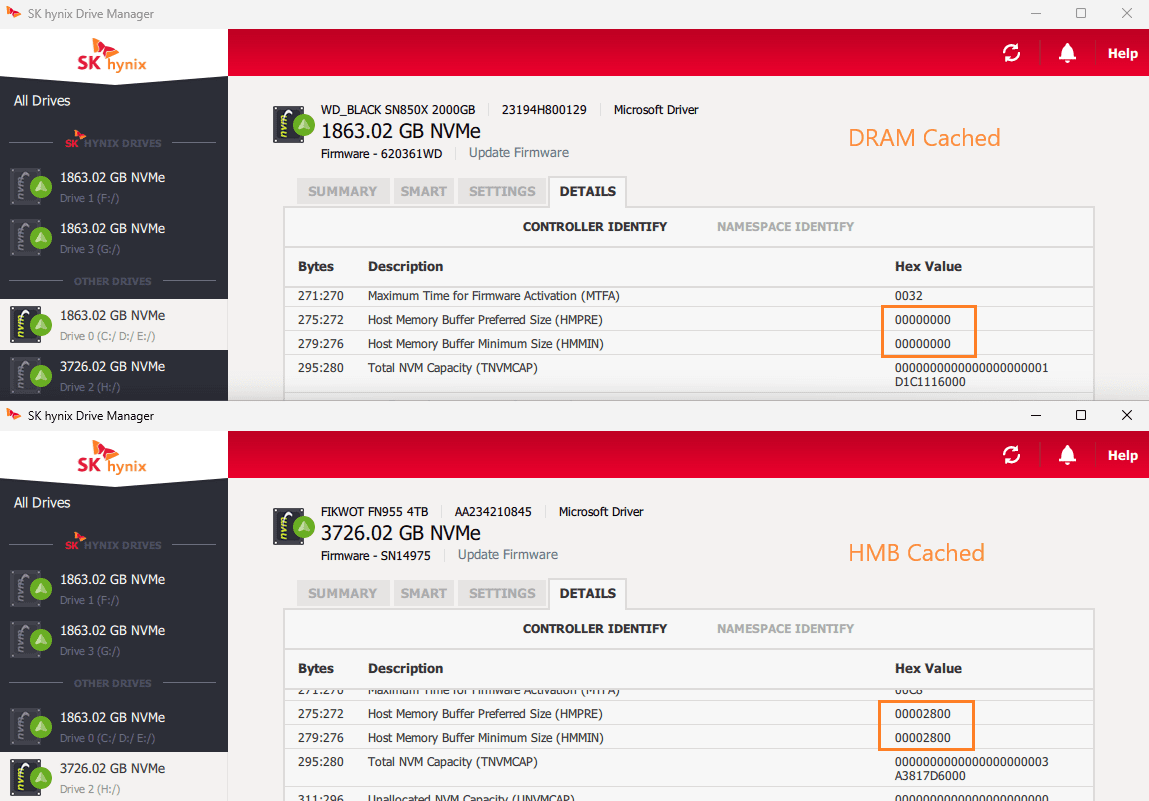Screen dimensions: 1149x801
Task: Select TNVMCAP row in bottom window
Action: [x=689, y=769]
